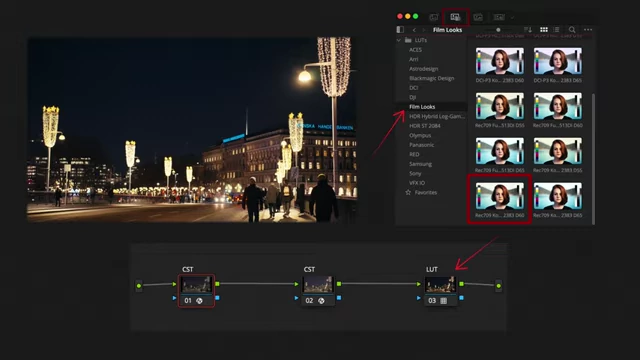Select Rec709 Fujifilm 3513DI D55 LUT thumbnail

500,106
